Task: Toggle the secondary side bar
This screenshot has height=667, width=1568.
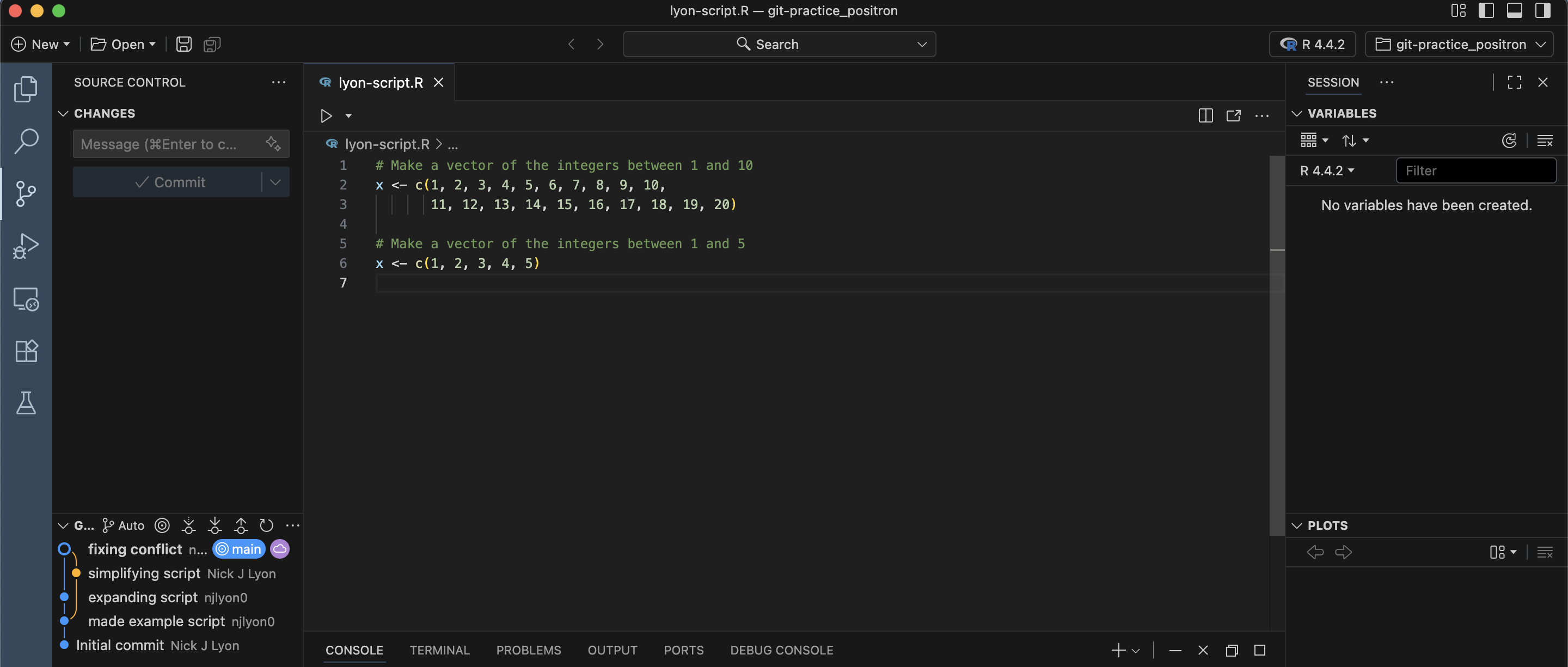Action: click(1542, 10)
